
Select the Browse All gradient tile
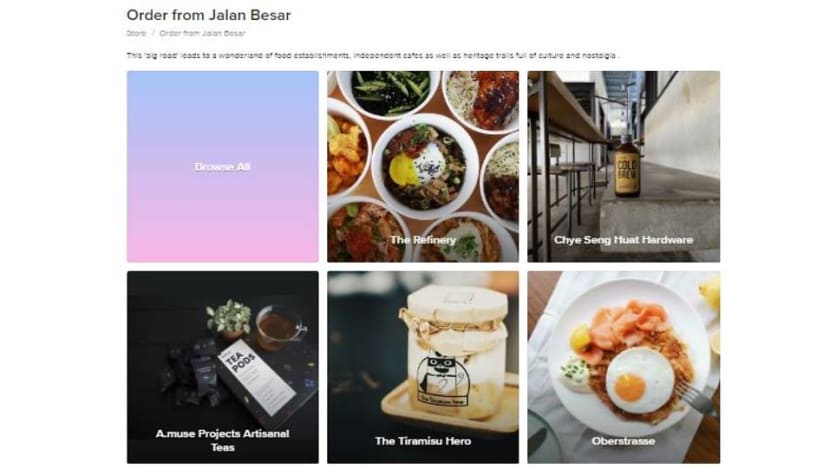[x=223, y=167]
